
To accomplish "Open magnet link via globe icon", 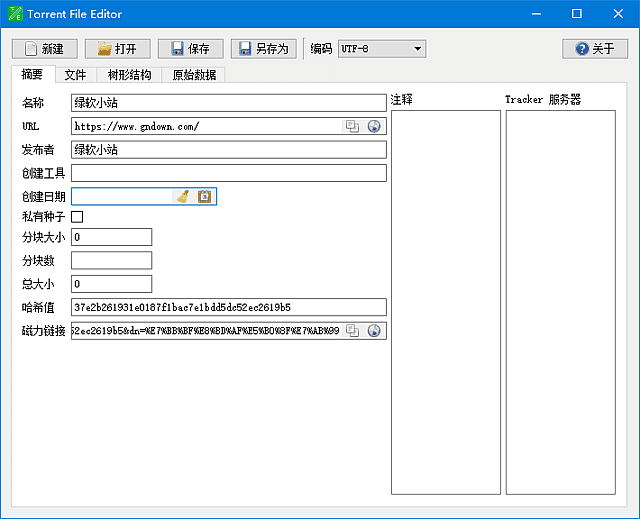I will point(374,331).
